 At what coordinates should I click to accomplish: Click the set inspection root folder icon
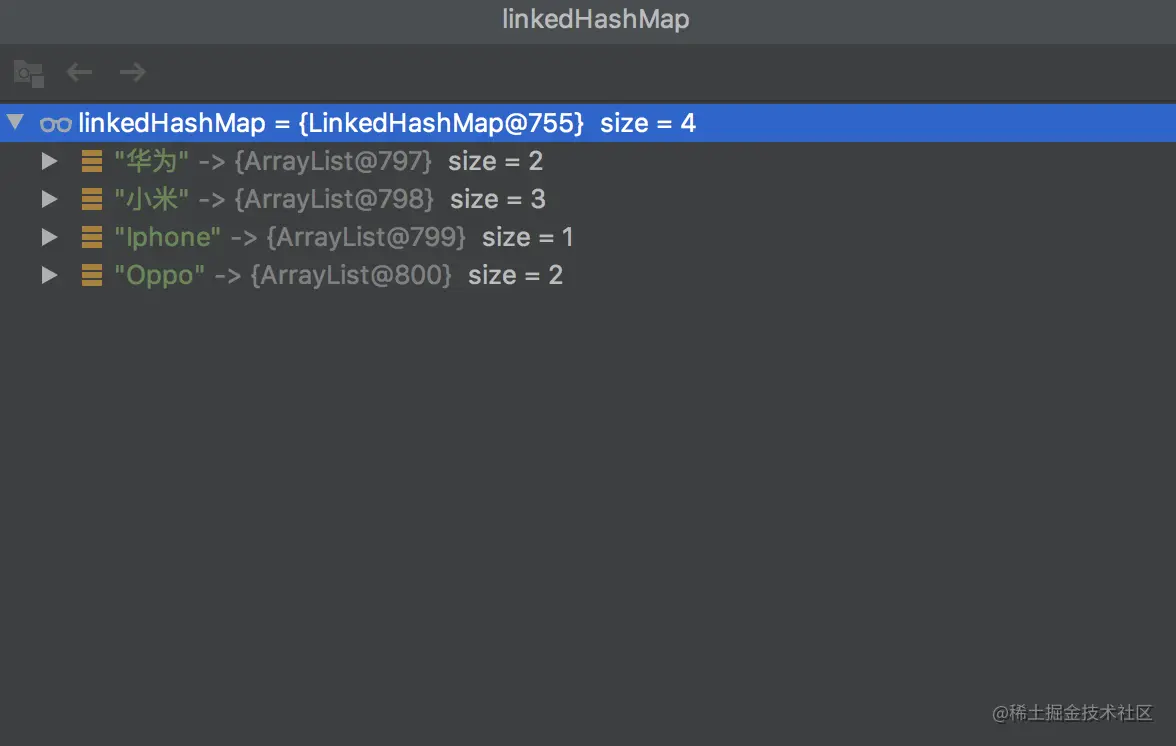[29, 73]
